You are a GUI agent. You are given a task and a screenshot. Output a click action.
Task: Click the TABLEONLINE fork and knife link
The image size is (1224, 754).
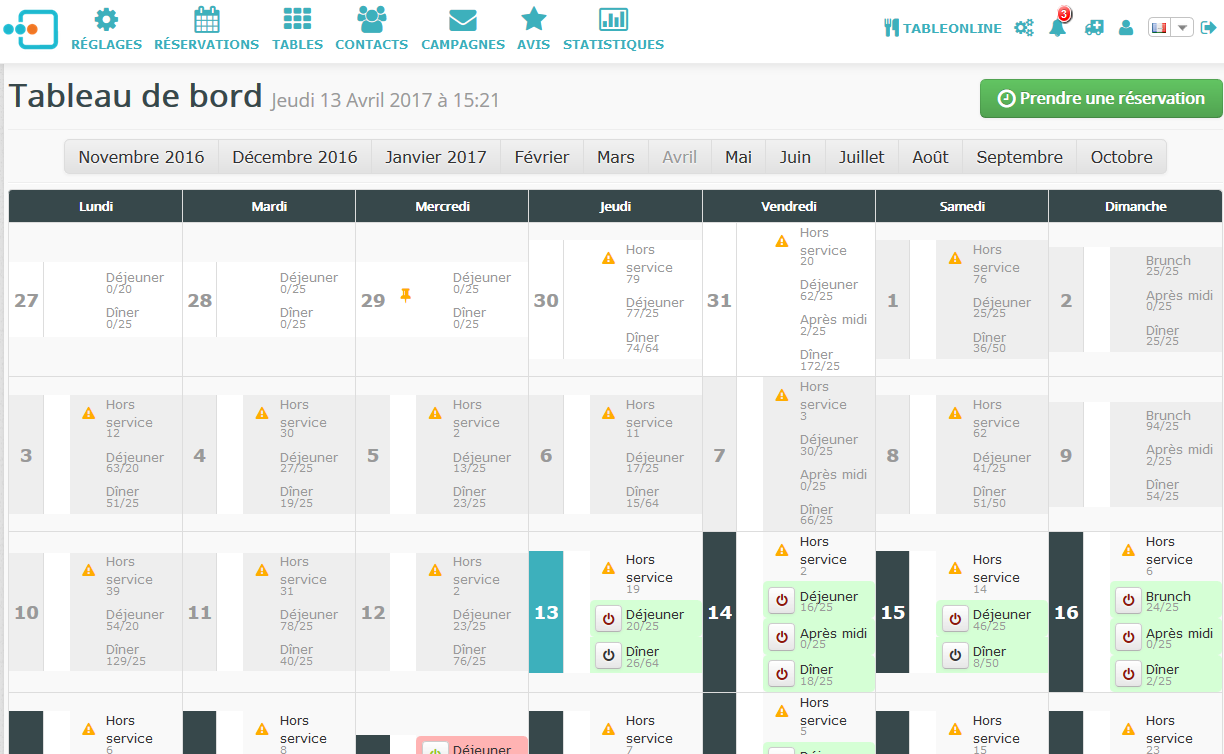point(943,28)
